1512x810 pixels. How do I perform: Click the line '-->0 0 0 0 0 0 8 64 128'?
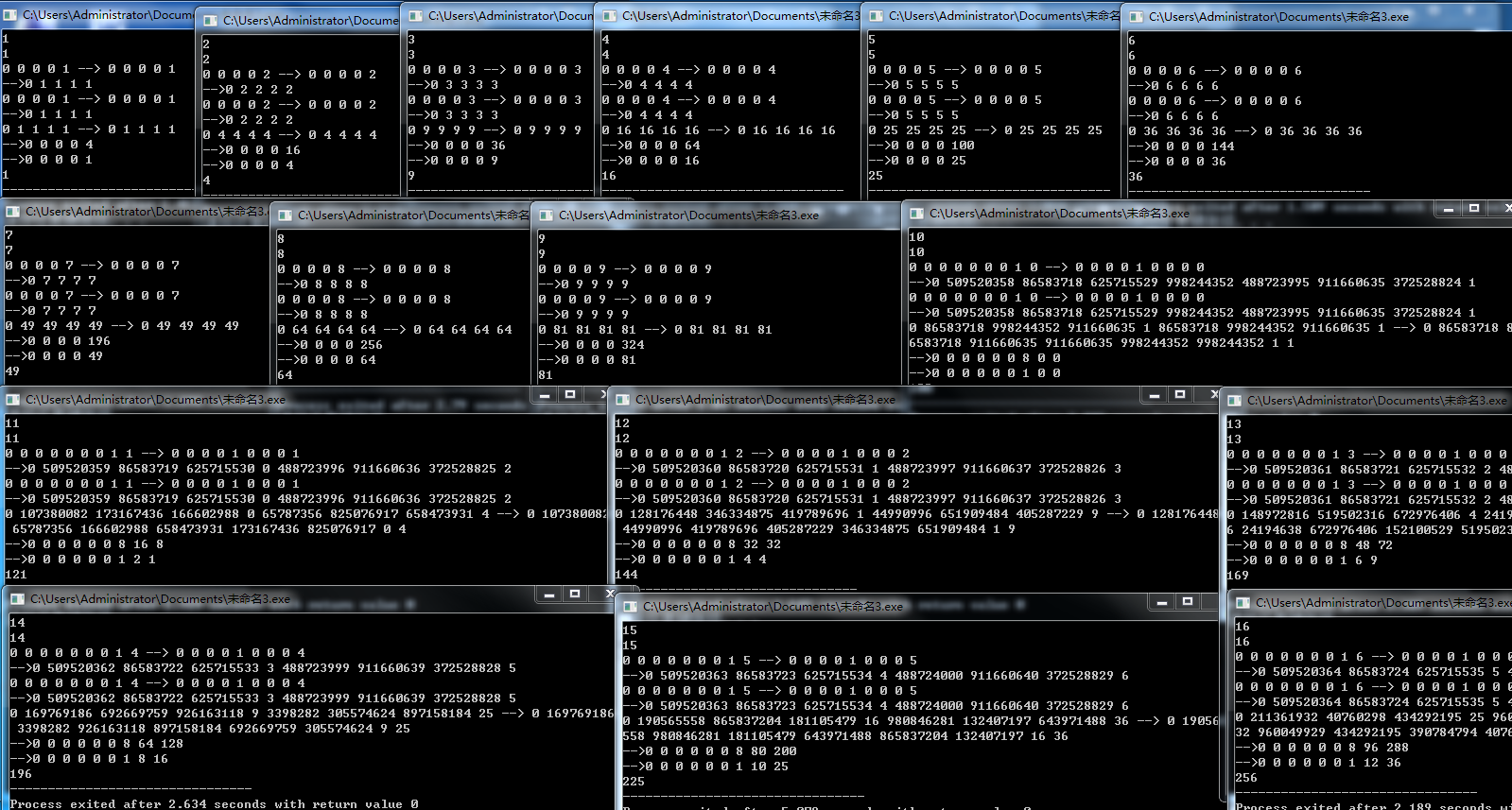[96, 744]
